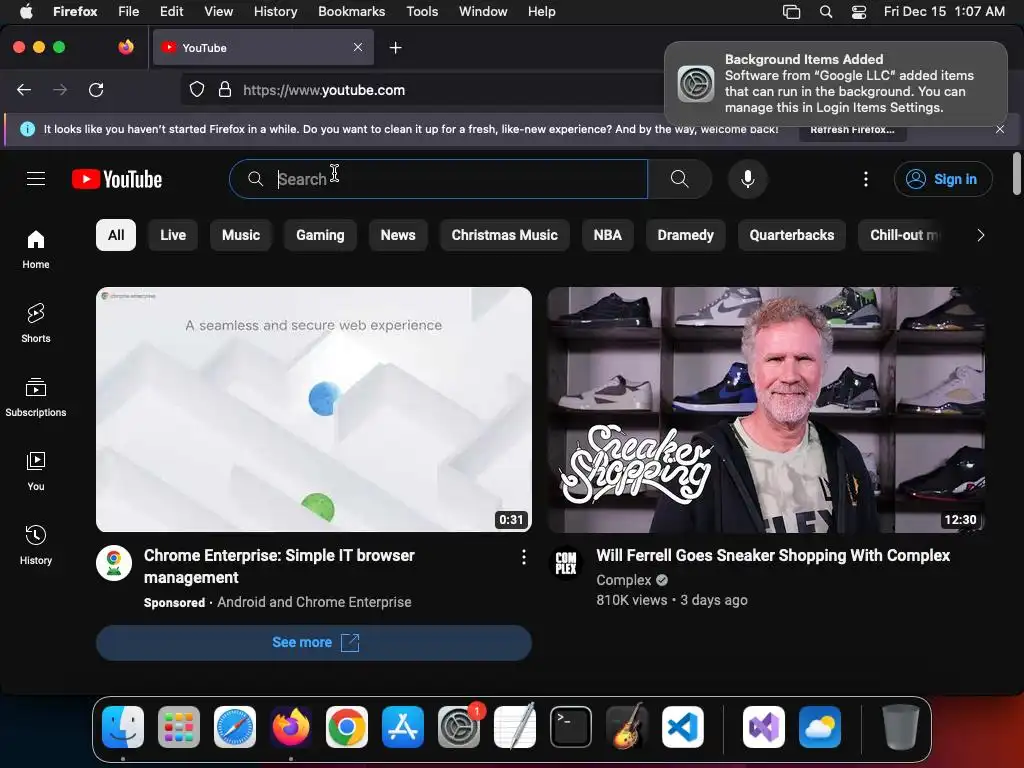Click the Refresh Firefox button

[x=852, y=129]
